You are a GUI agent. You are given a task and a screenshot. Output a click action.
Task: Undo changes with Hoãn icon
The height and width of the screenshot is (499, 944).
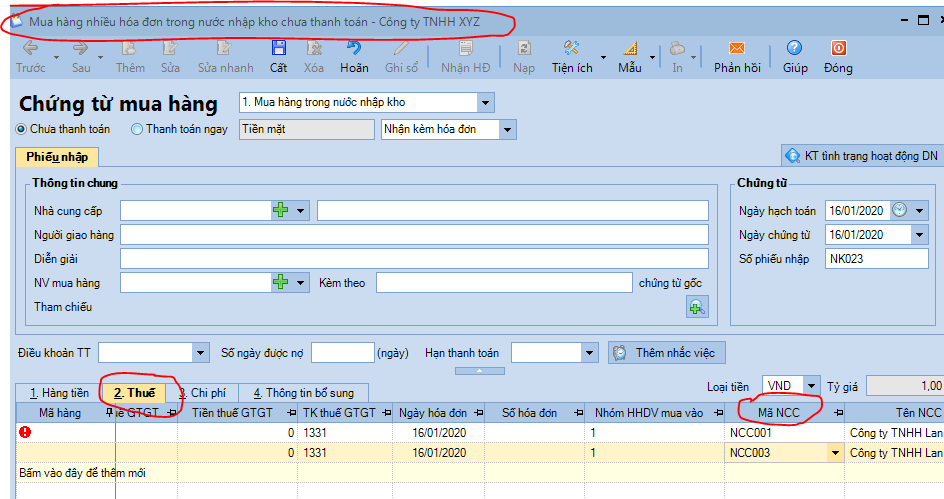[354, 48]
